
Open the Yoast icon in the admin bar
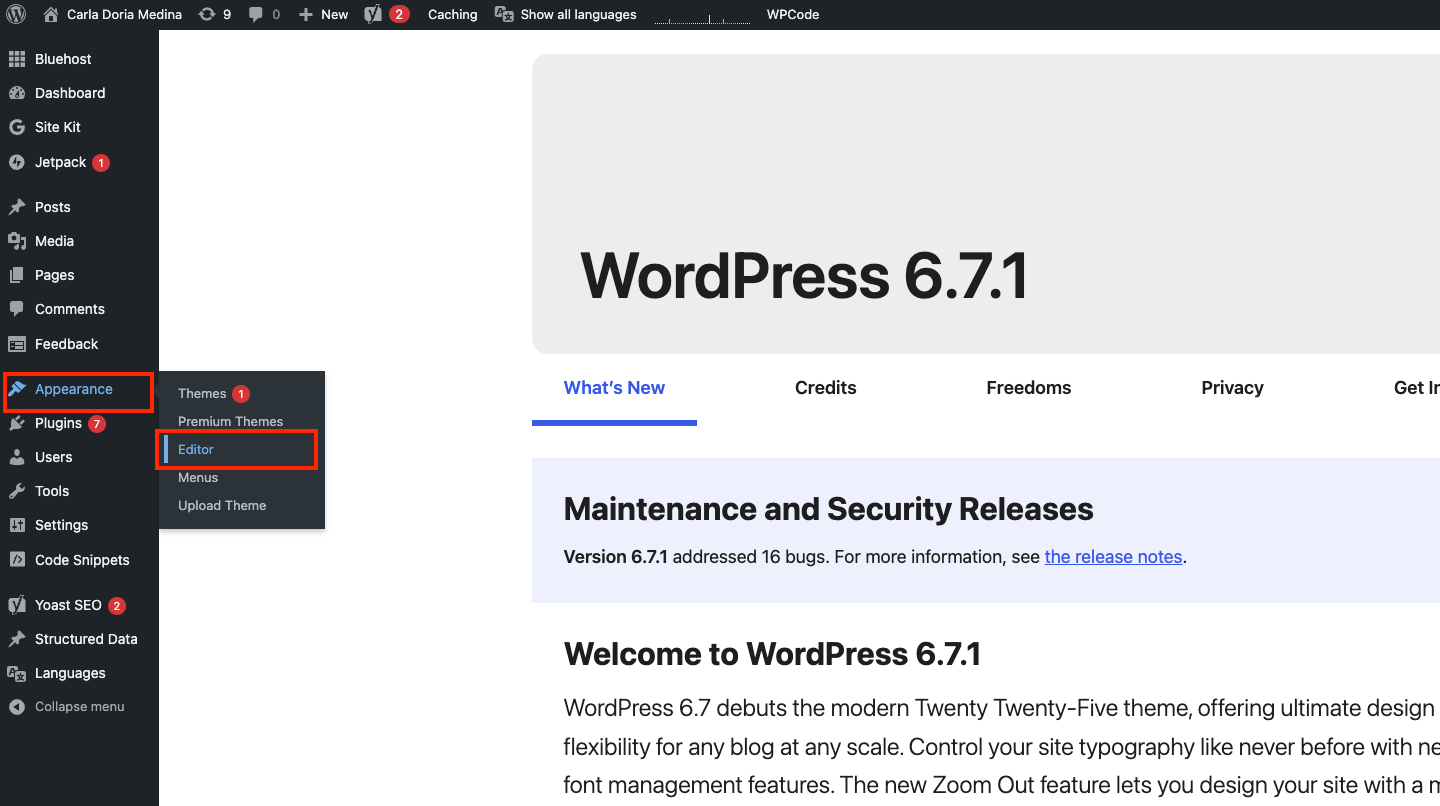pos(373,14)
